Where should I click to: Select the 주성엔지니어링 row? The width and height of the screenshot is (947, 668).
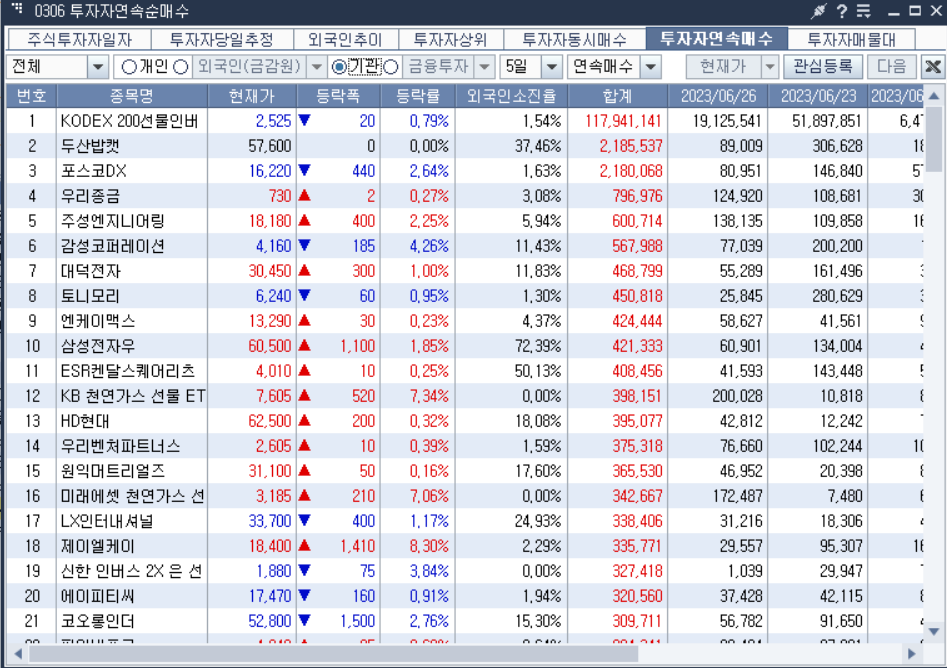(465, 221)
